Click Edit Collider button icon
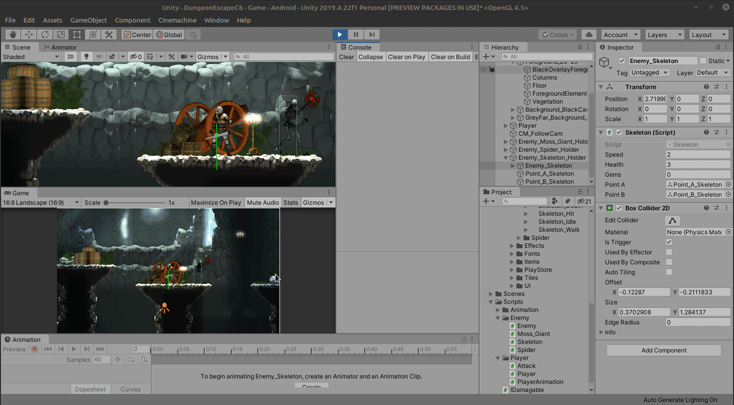 673,221
